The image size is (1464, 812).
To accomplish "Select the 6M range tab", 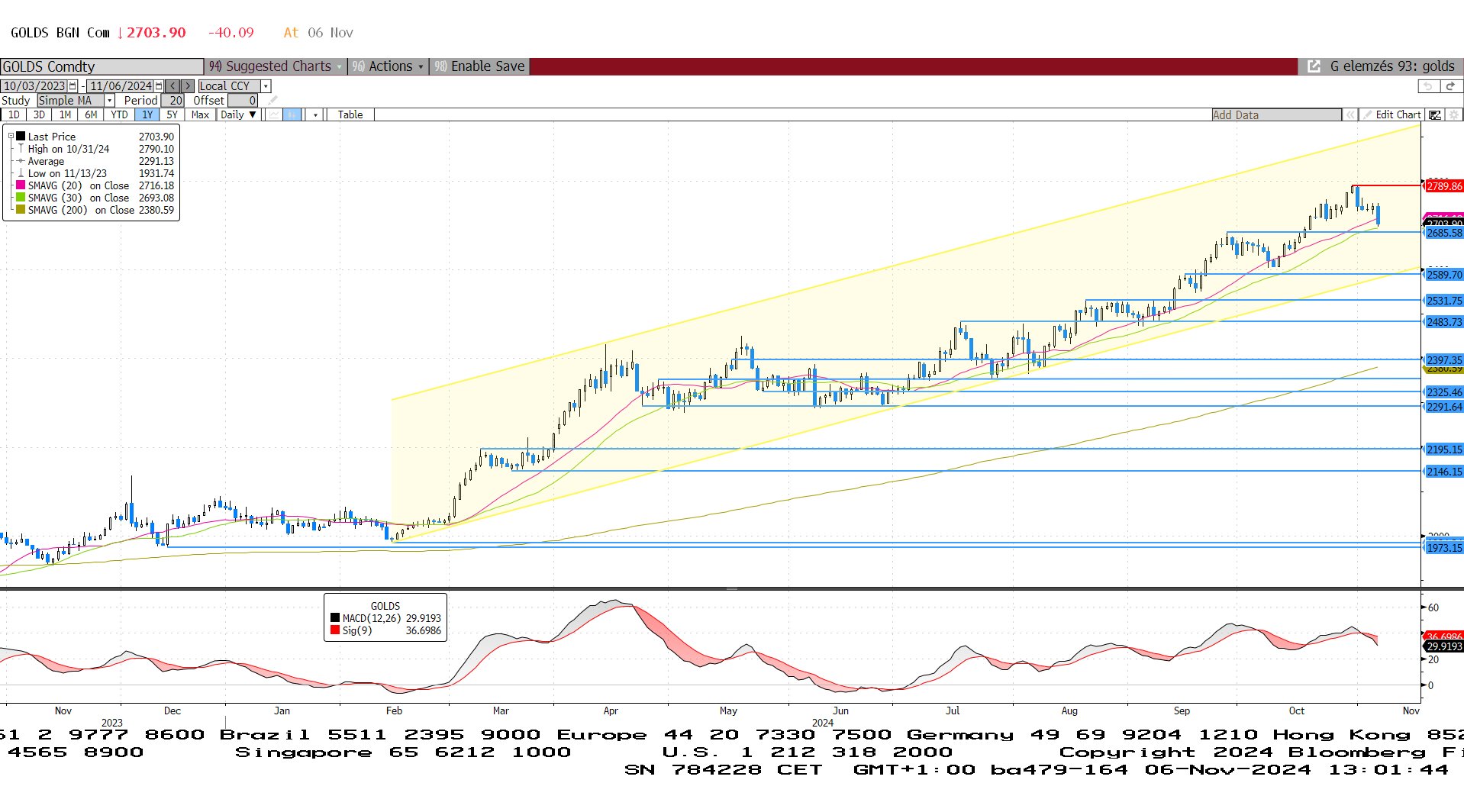I will [x=91, y=114].
